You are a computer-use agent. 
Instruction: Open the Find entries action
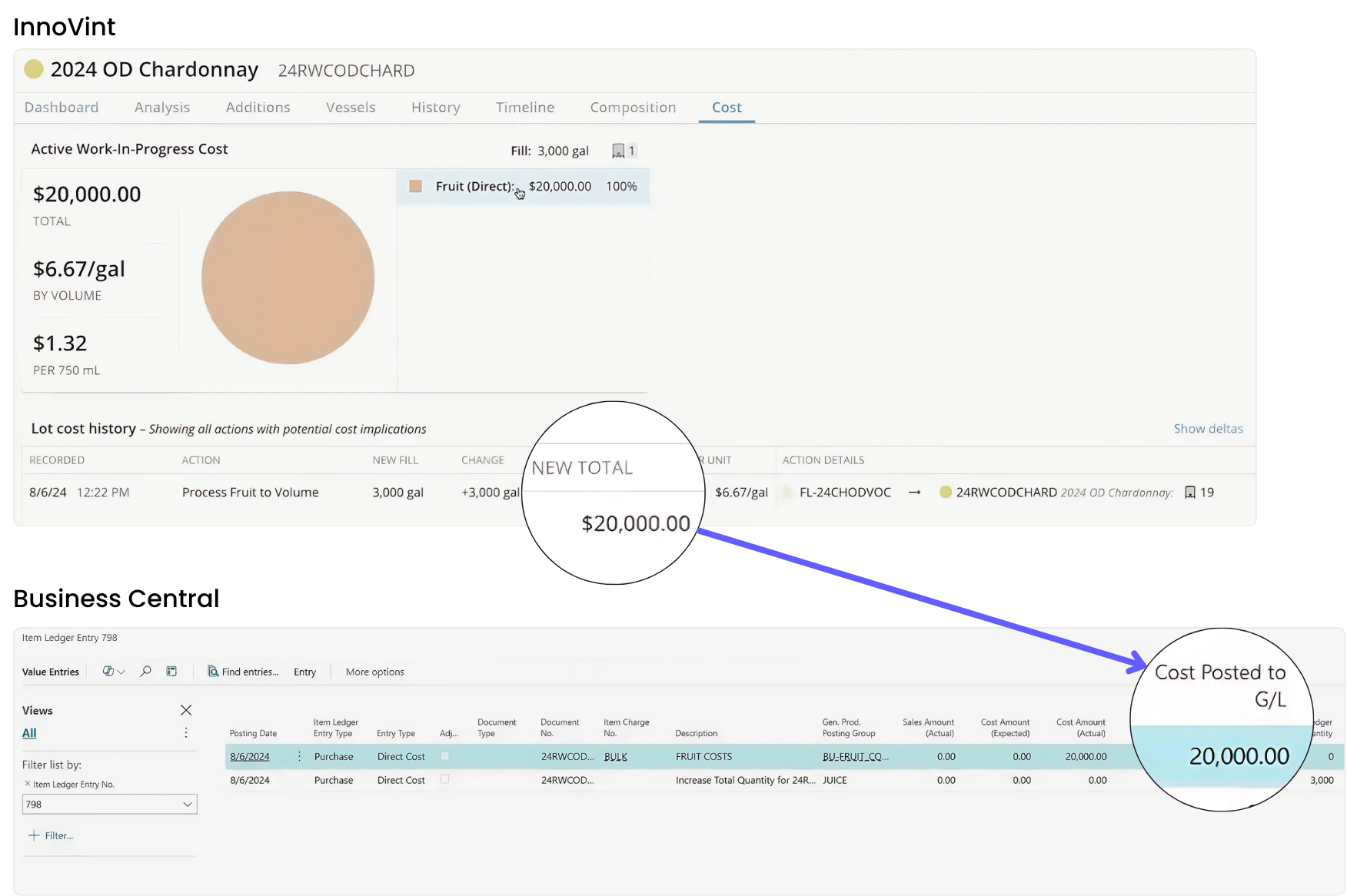coord(243,672)
